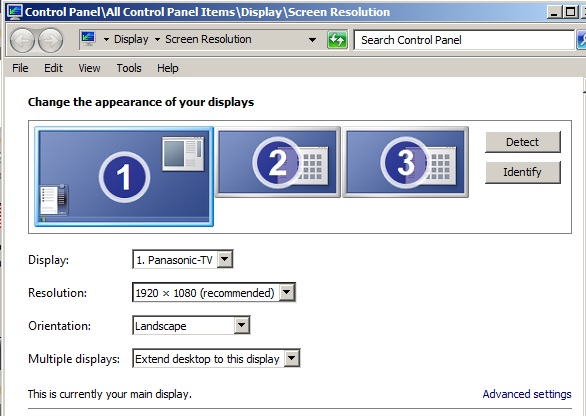Viewport: 586px width, 416px height.
Task: Click the arrow before Display in the breadcrumb
Action: tap(107, 40)
